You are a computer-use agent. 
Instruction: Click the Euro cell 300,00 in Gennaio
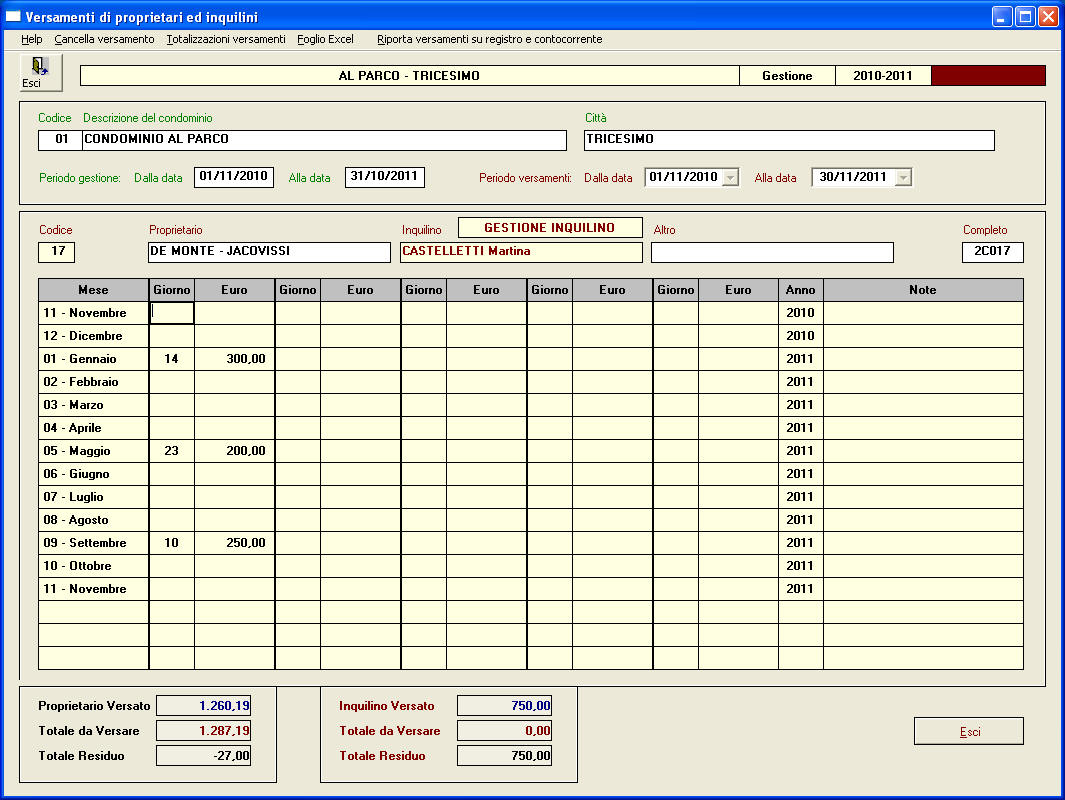235,359
